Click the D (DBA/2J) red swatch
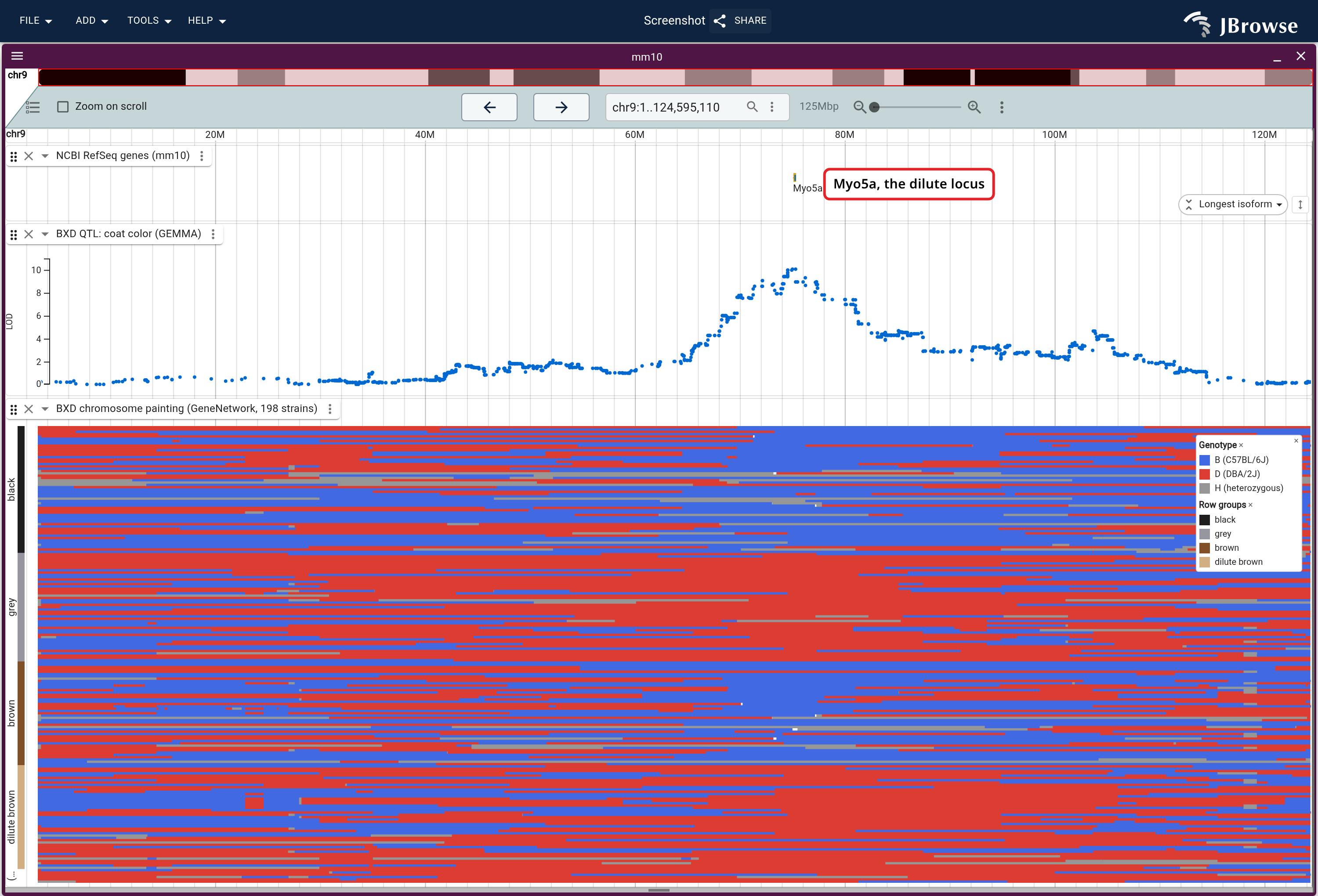This screenshot has width=1318, height=896. [1205, 474]
